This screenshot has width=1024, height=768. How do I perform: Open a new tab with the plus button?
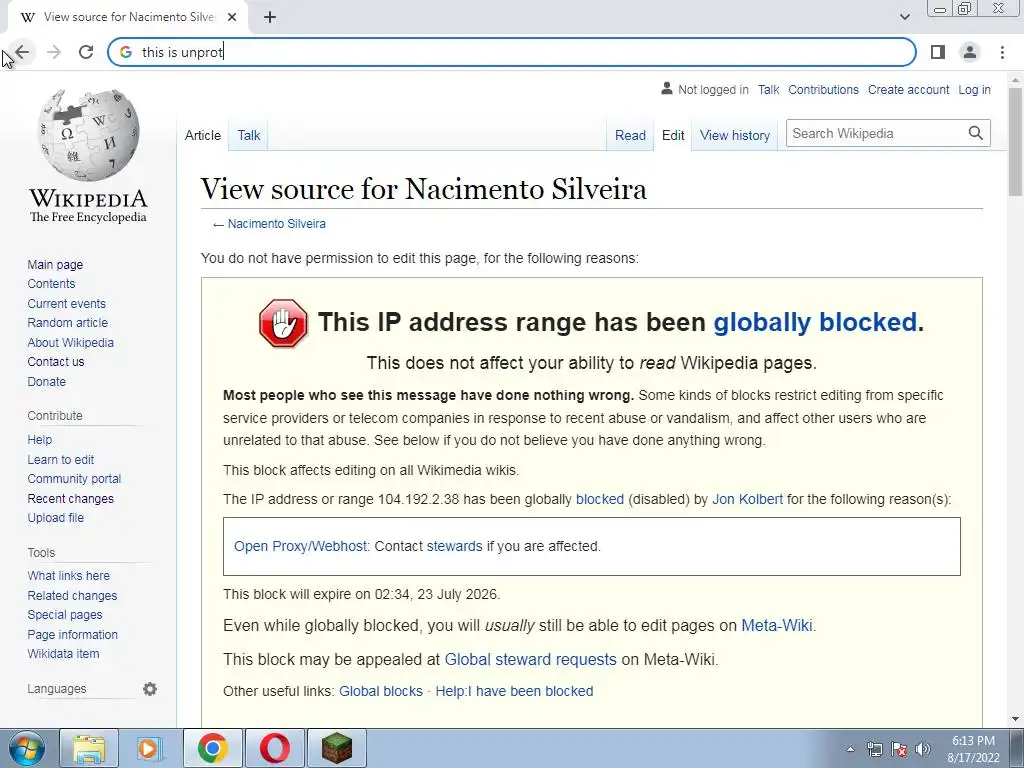click(270, 18)
